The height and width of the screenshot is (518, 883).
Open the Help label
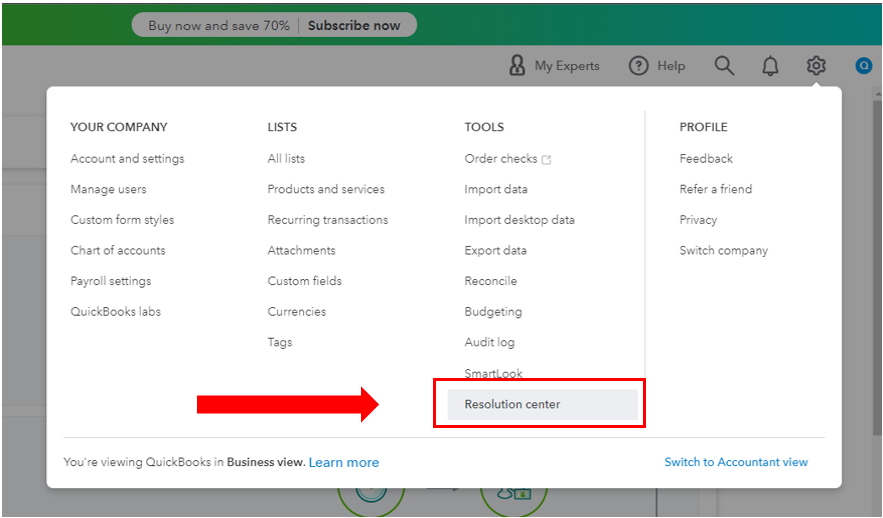pos(671,66)
